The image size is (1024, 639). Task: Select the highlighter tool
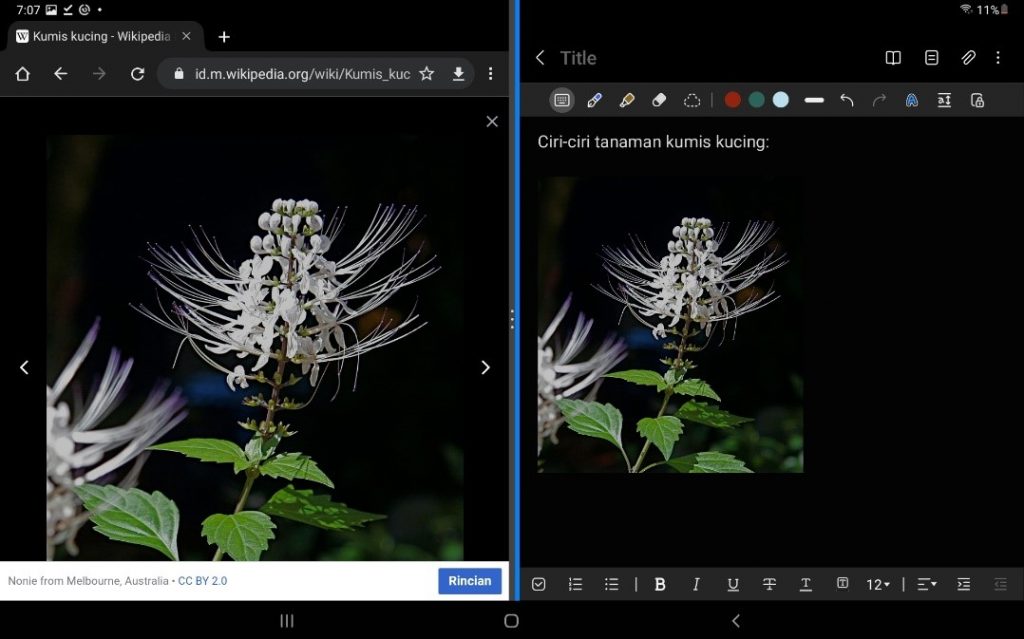627,100
